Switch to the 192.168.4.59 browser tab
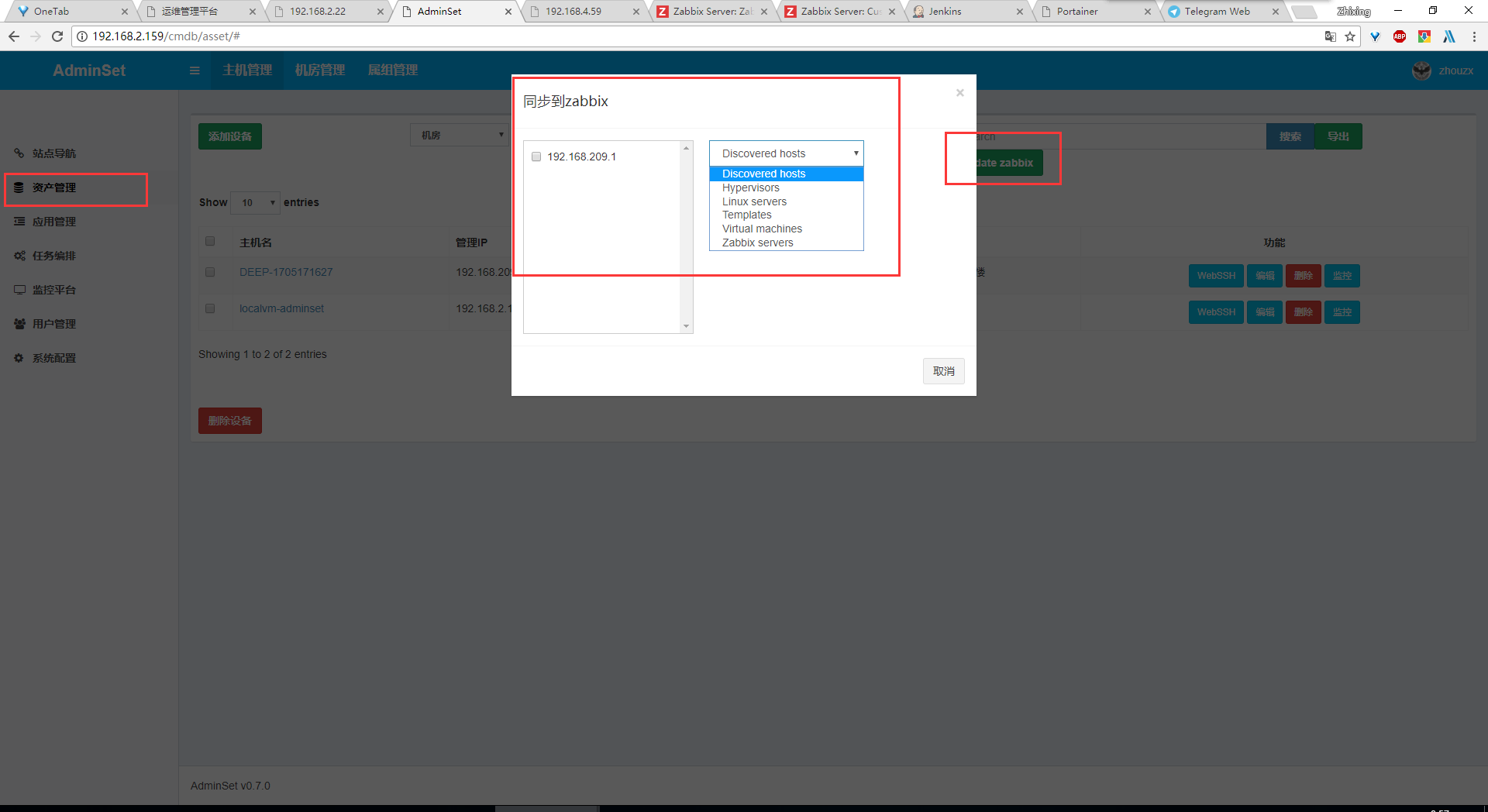 coord(583,12)
